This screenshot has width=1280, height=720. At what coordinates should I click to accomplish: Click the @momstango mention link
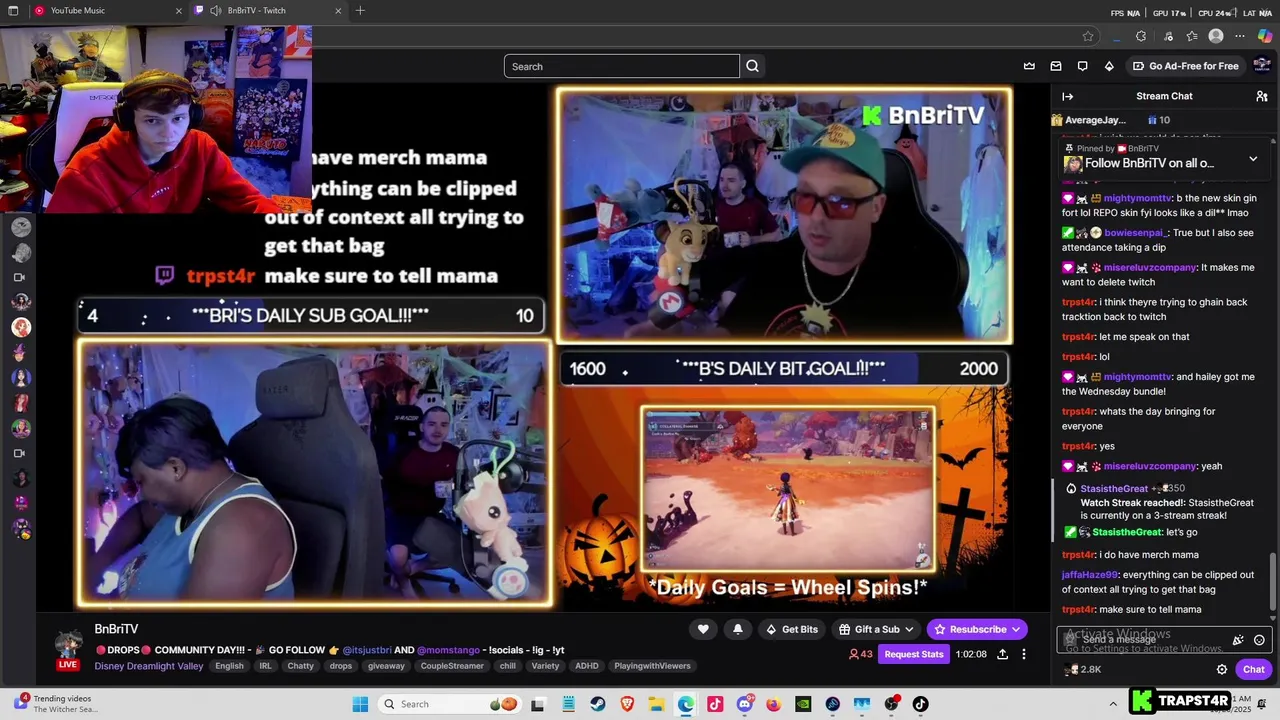coord(448,650)
